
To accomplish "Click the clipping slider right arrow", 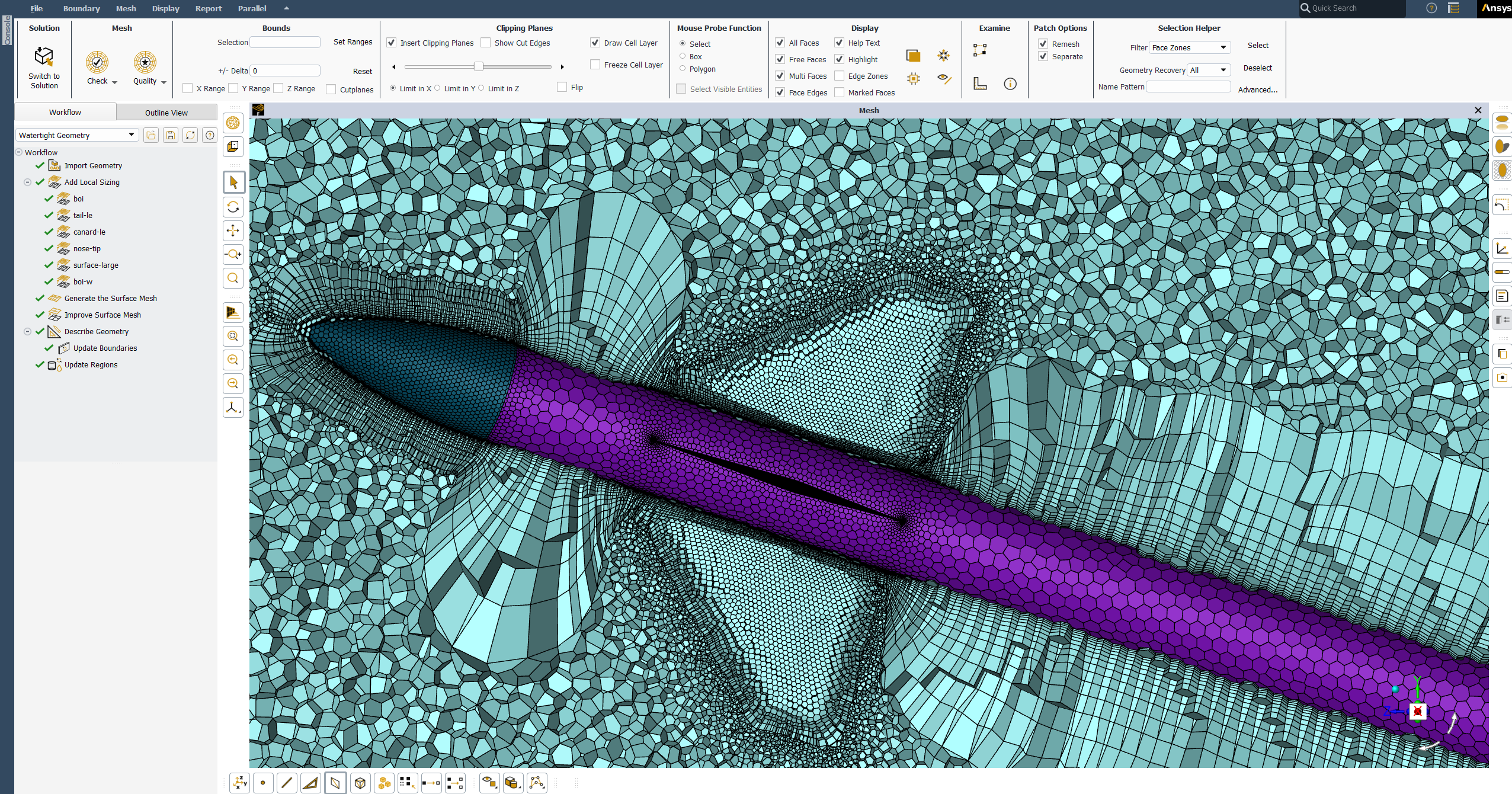I will (562, 67).
